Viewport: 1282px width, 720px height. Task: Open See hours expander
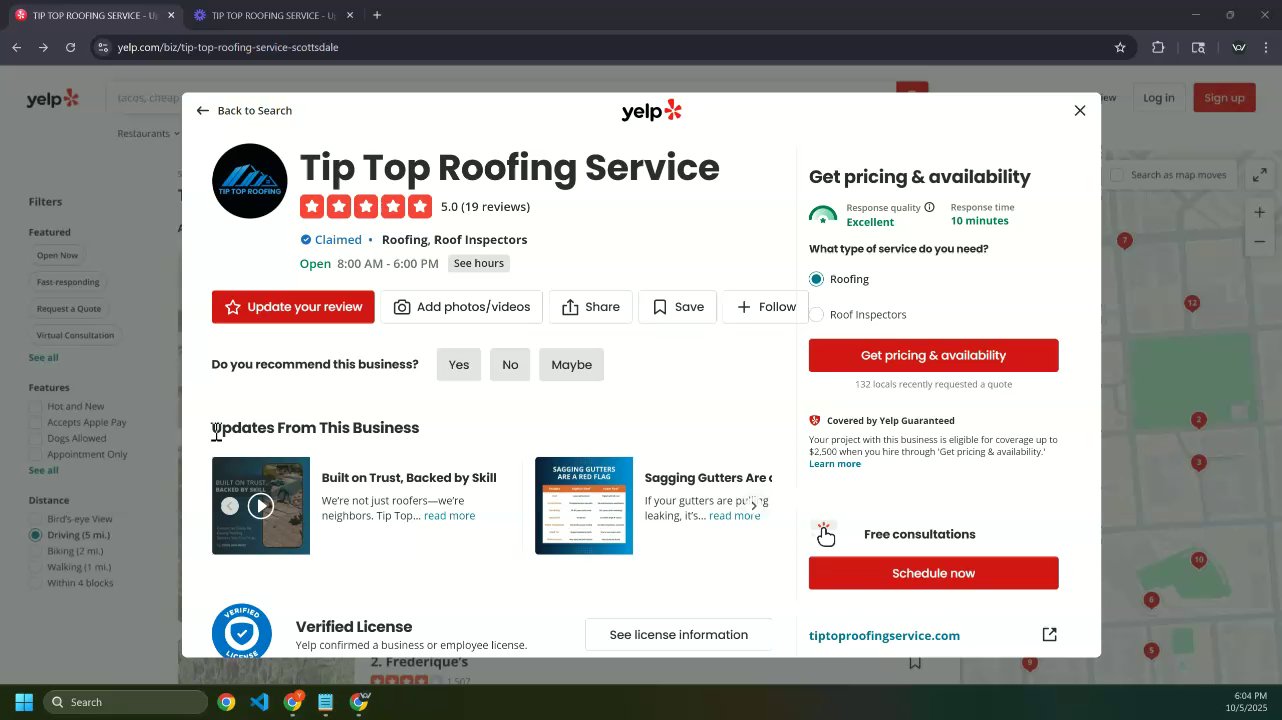[x=479, y=263]
